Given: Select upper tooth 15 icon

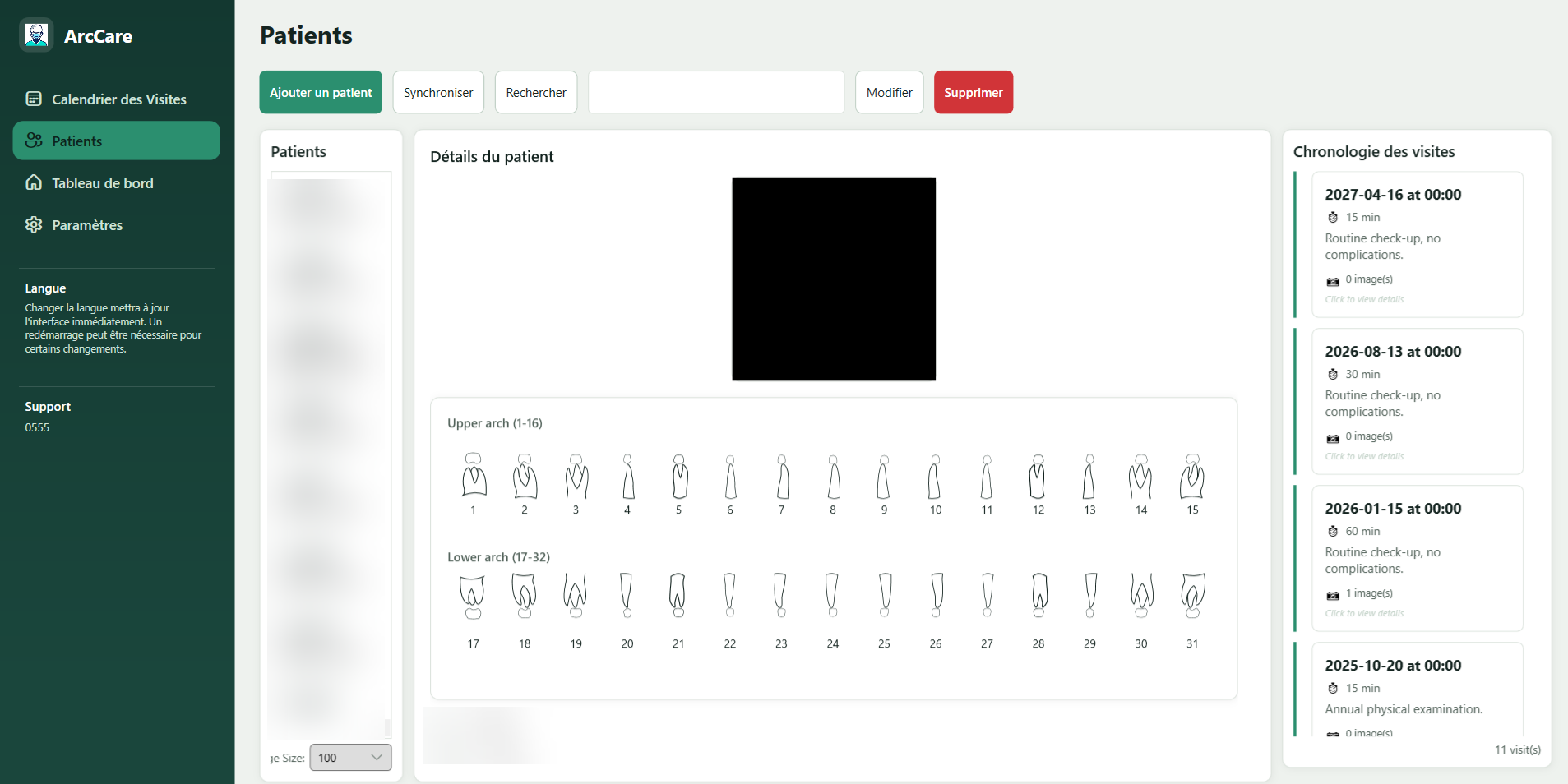Looking at the screenshot, I should click(x=1193, y=476).
